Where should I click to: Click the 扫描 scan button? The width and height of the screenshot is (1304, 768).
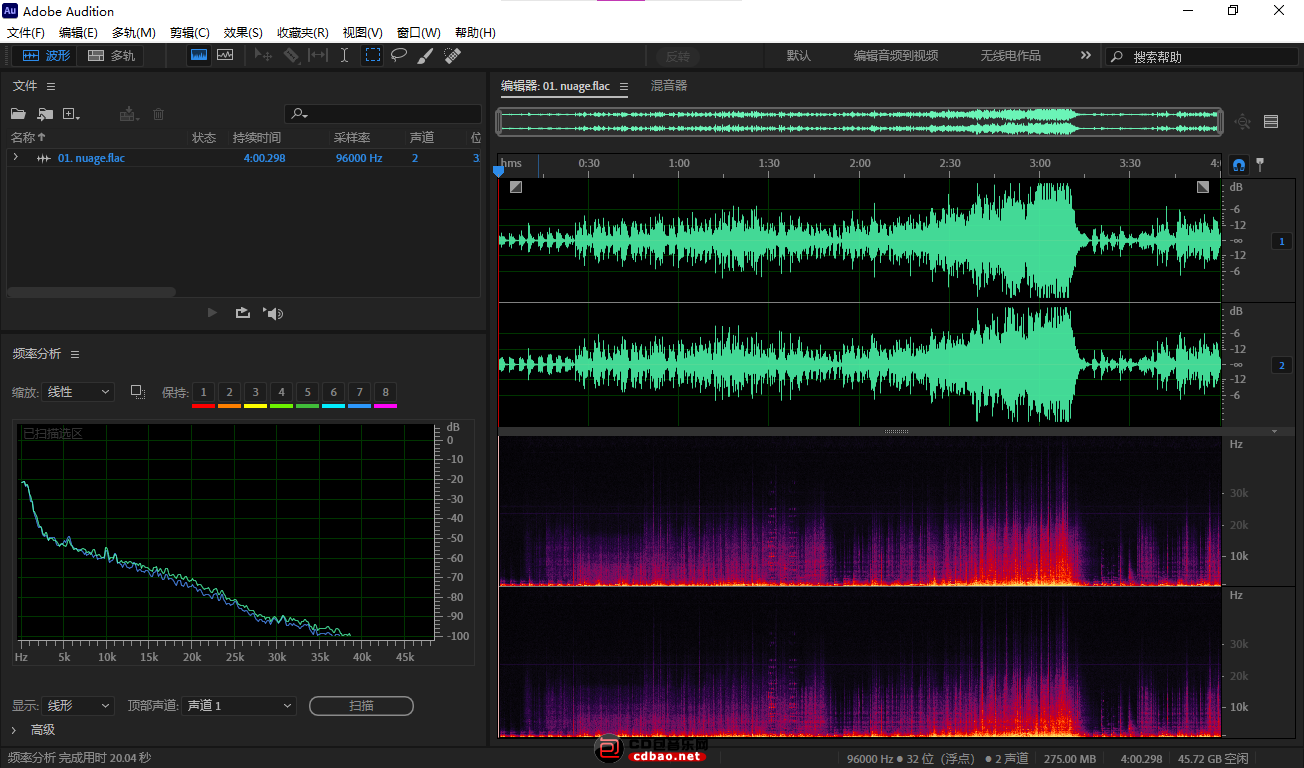(361, 706)
